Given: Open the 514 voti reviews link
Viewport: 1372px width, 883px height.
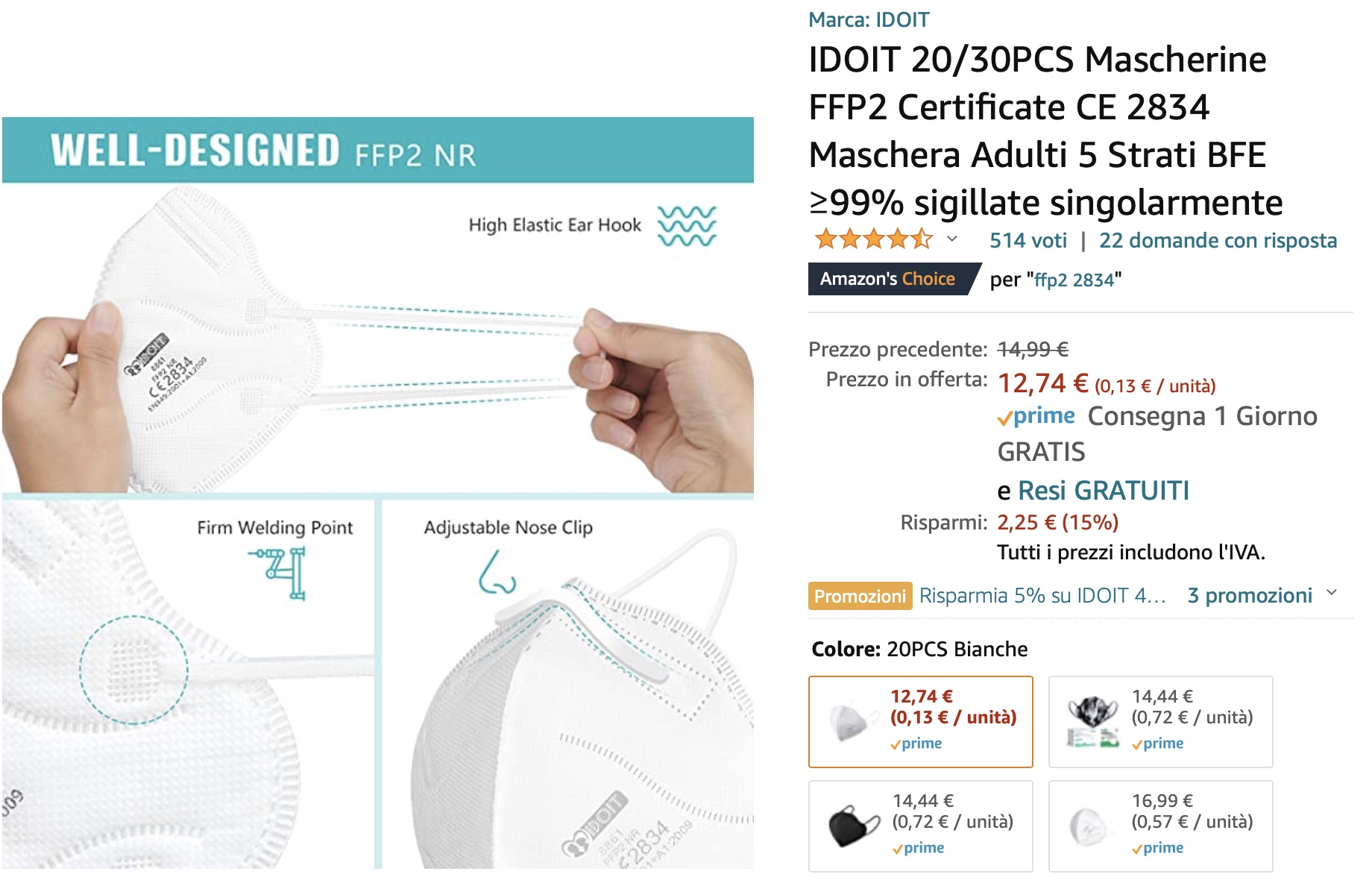Looking at the screenshot, I should [1028, 240].
